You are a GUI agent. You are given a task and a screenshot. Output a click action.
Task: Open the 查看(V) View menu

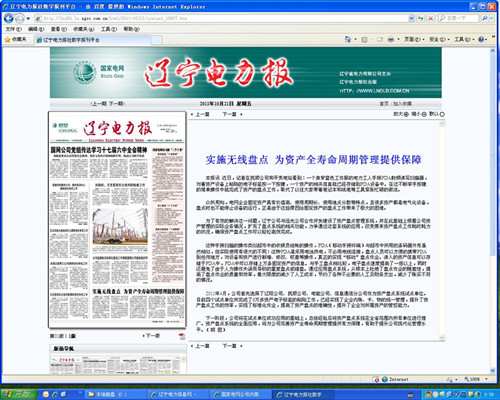[x=59, y=29]
